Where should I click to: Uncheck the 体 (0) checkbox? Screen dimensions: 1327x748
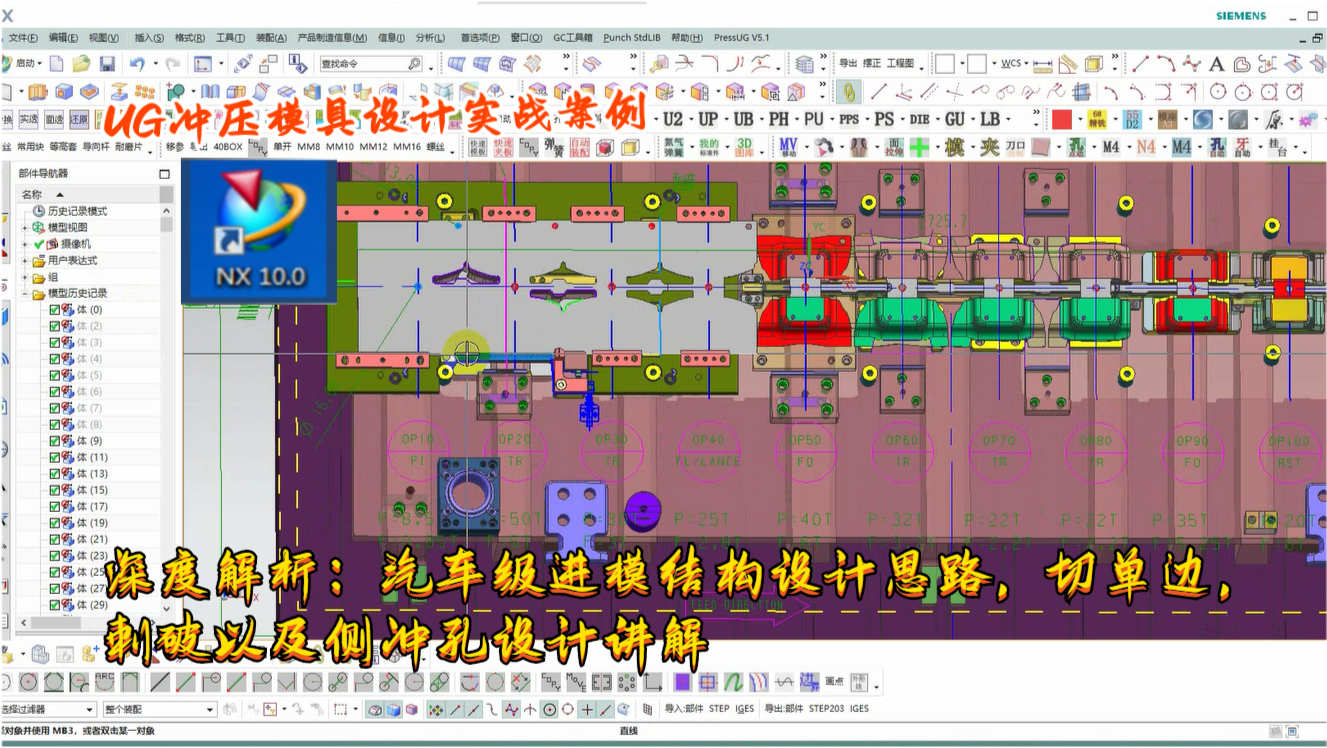[55, 310]
